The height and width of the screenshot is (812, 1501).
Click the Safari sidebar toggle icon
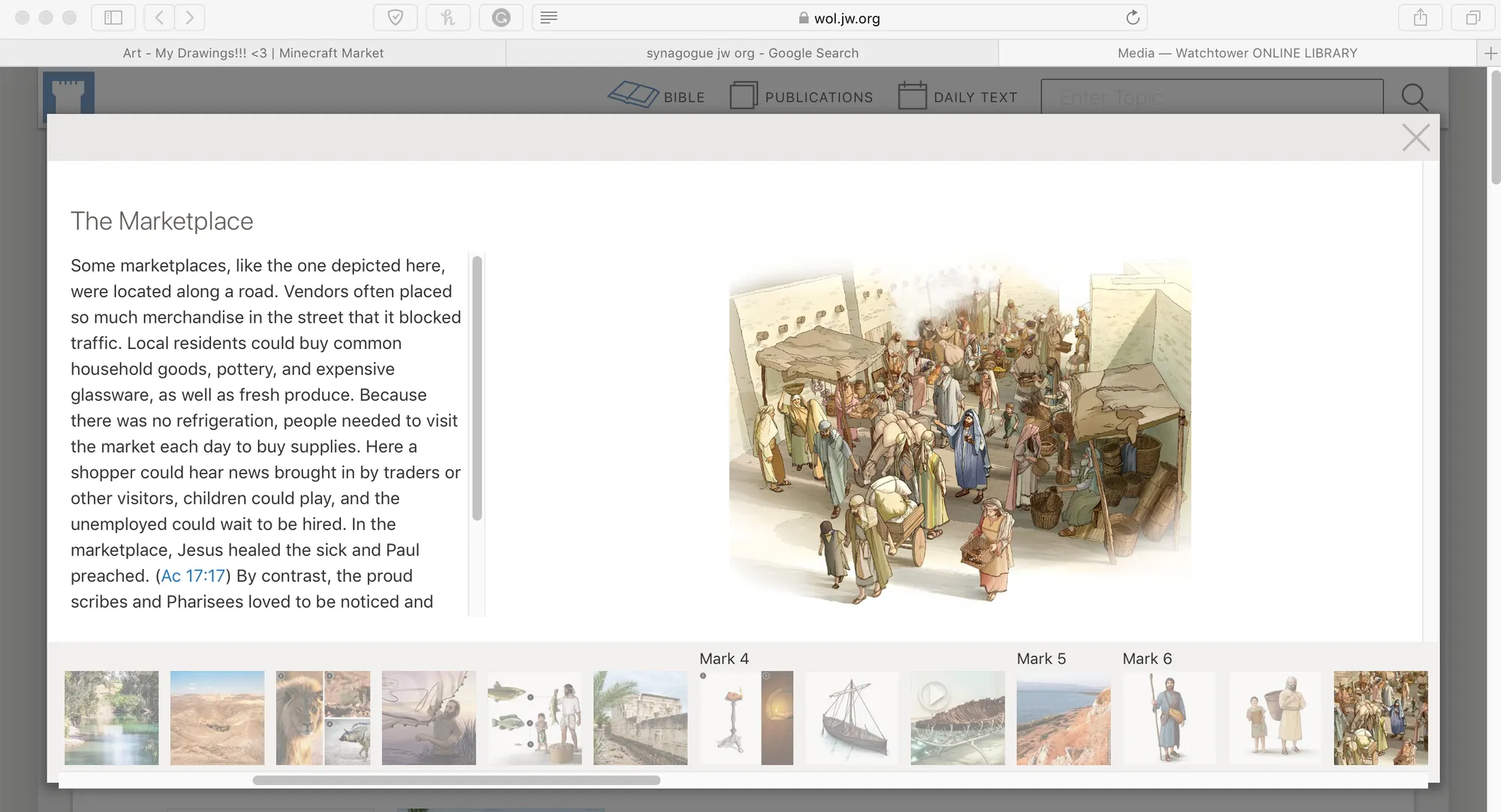[113, 17]
